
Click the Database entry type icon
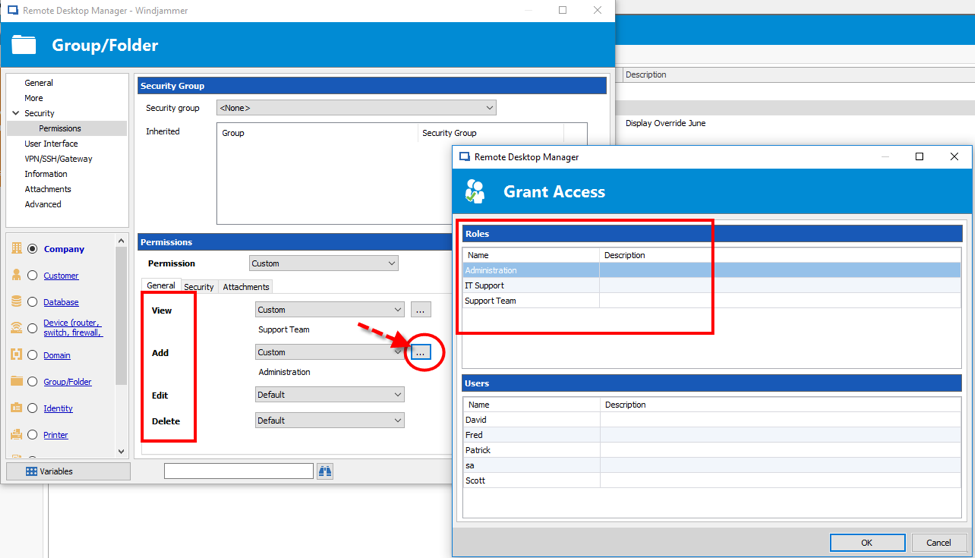[x=16, y=302]
